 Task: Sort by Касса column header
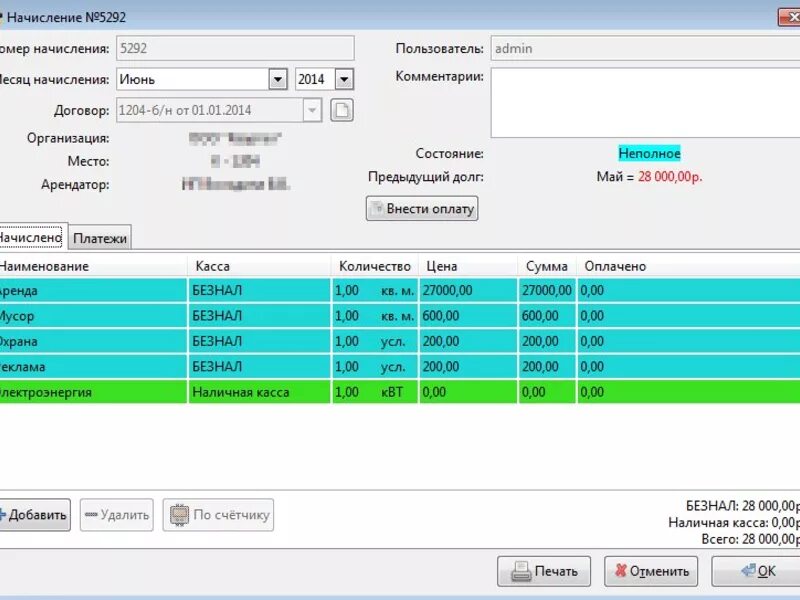[259, 266]
